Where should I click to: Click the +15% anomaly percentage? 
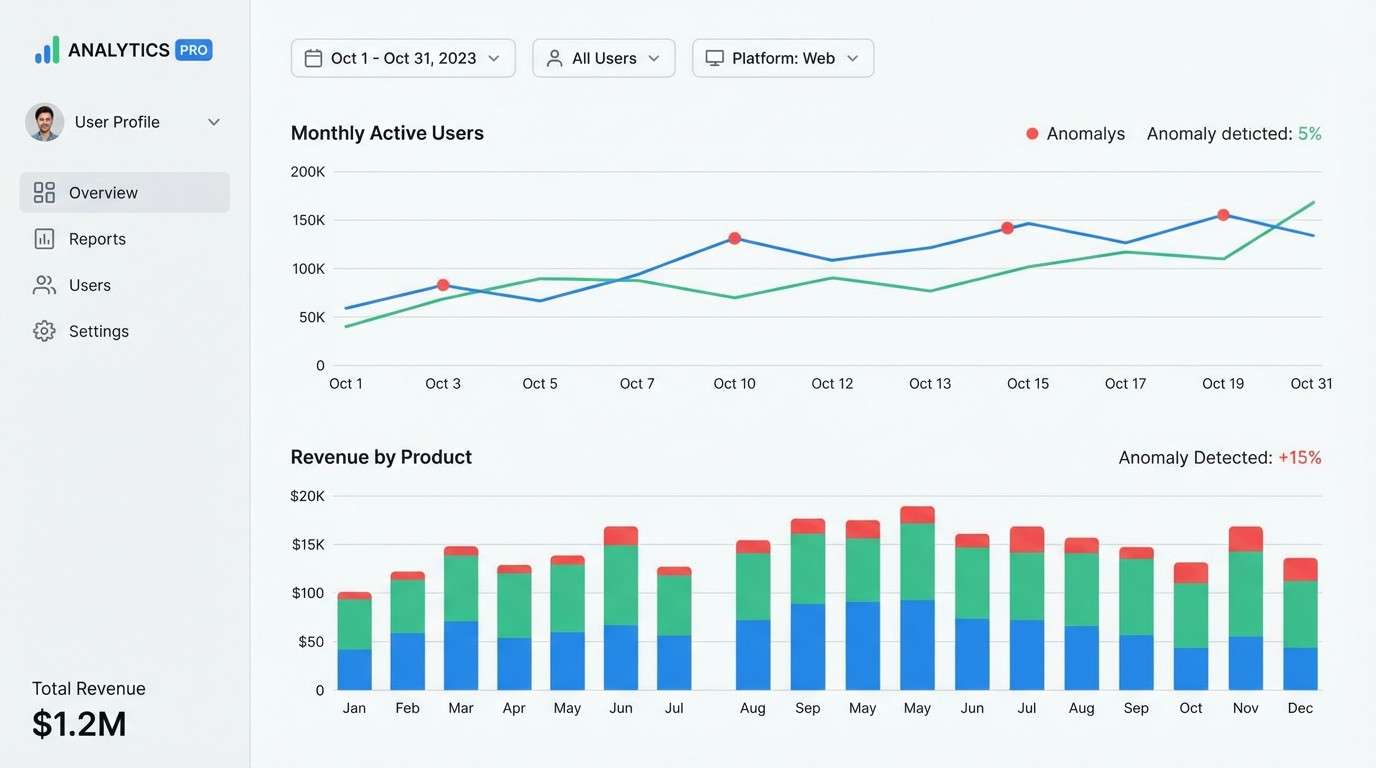click(1300, 457)
